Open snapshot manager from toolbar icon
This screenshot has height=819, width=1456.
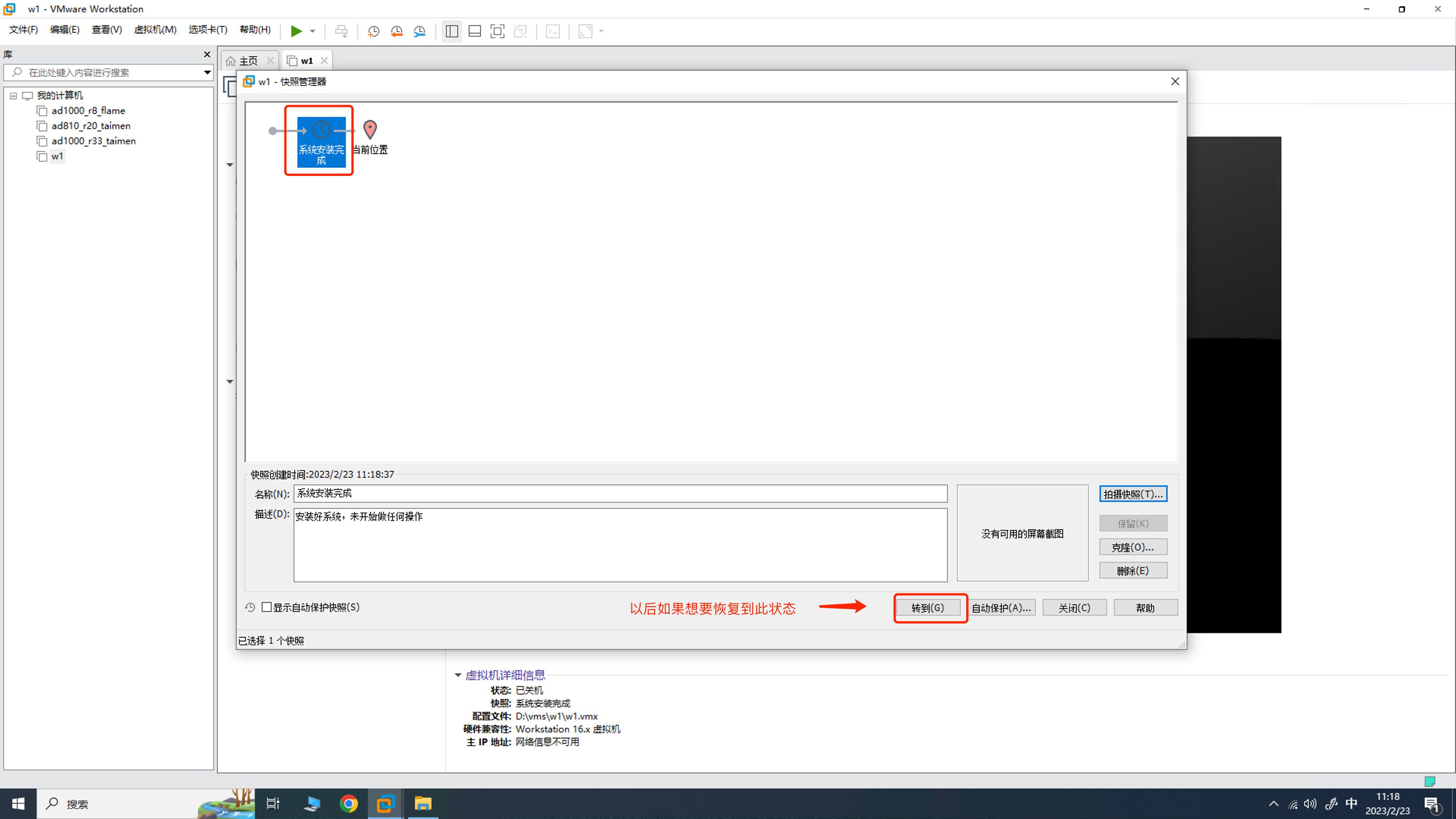pyautogui.click(x=419, y=31)
